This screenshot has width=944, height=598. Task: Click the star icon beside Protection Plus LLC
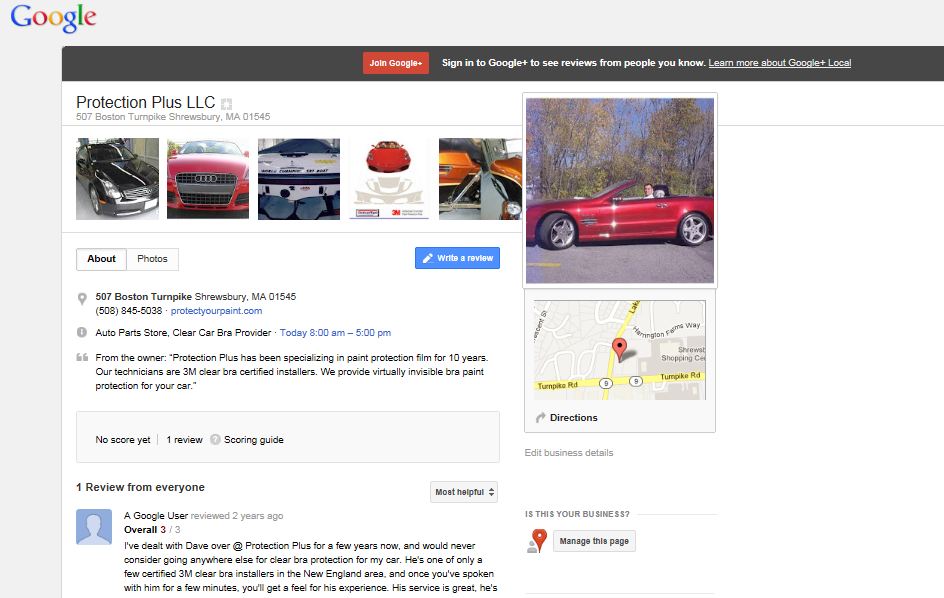pyautogui.click(x=226, y=104)
